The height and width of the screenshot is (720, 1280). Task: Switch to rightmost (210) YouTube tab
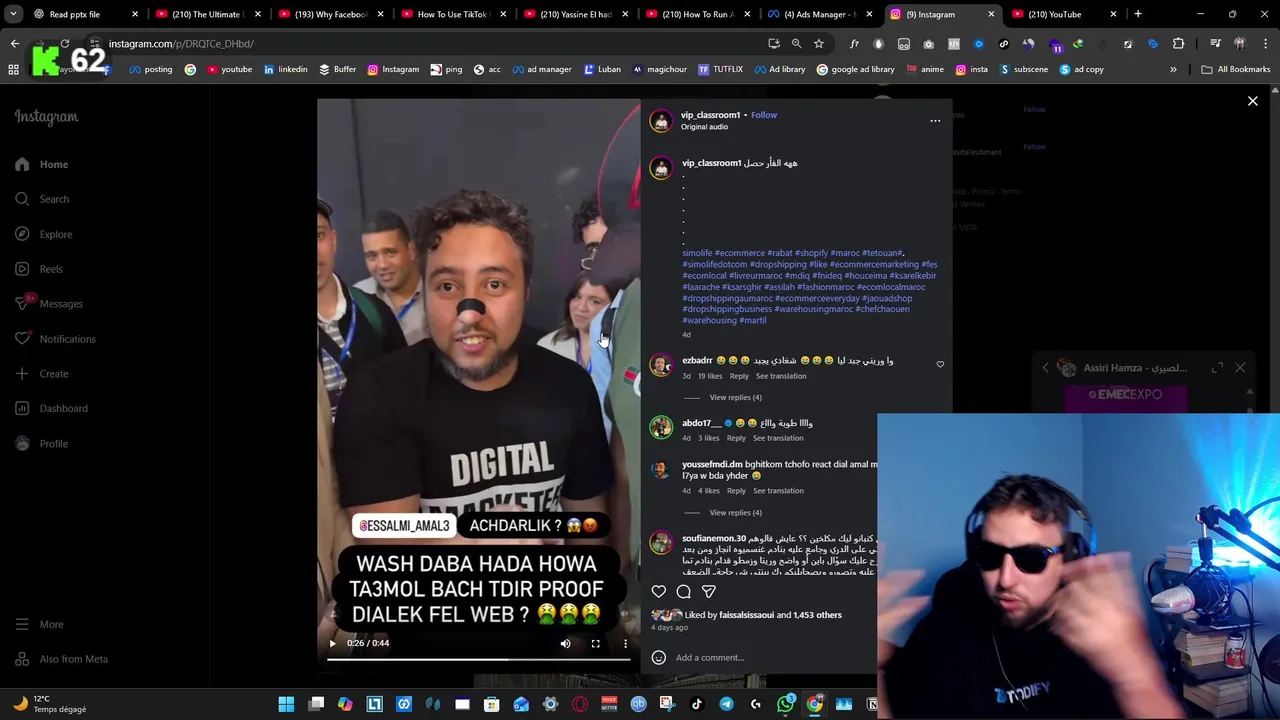1065,14
